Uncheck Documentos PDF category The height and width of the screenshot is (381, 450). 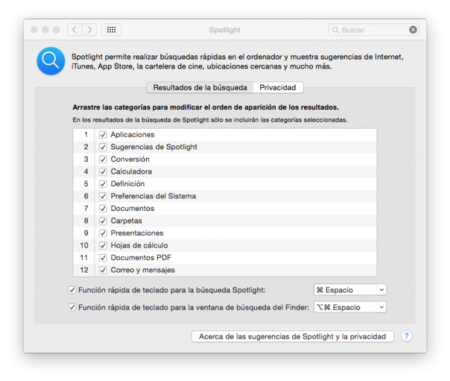pos(103,258)
